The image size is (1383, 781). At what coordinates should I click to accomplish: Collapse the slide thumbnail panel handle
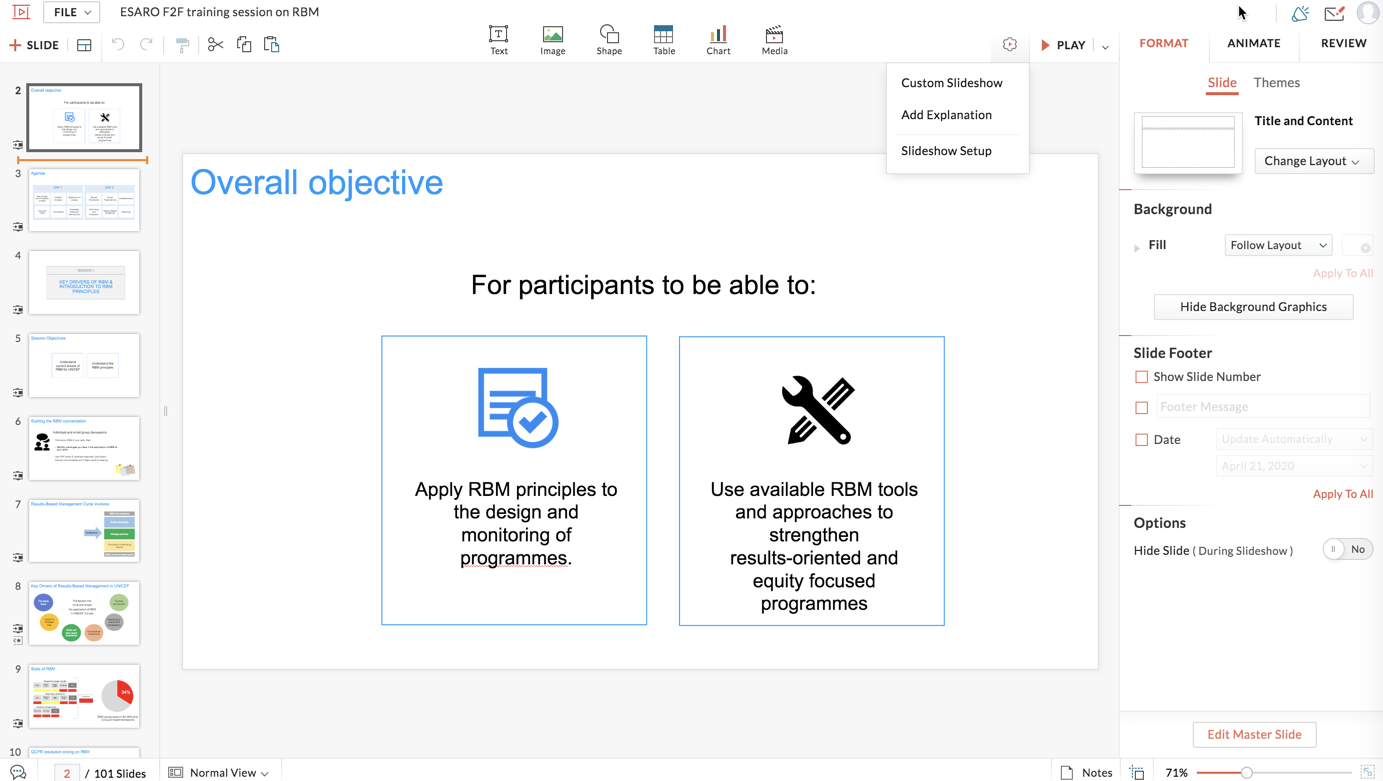click(166, 410)
